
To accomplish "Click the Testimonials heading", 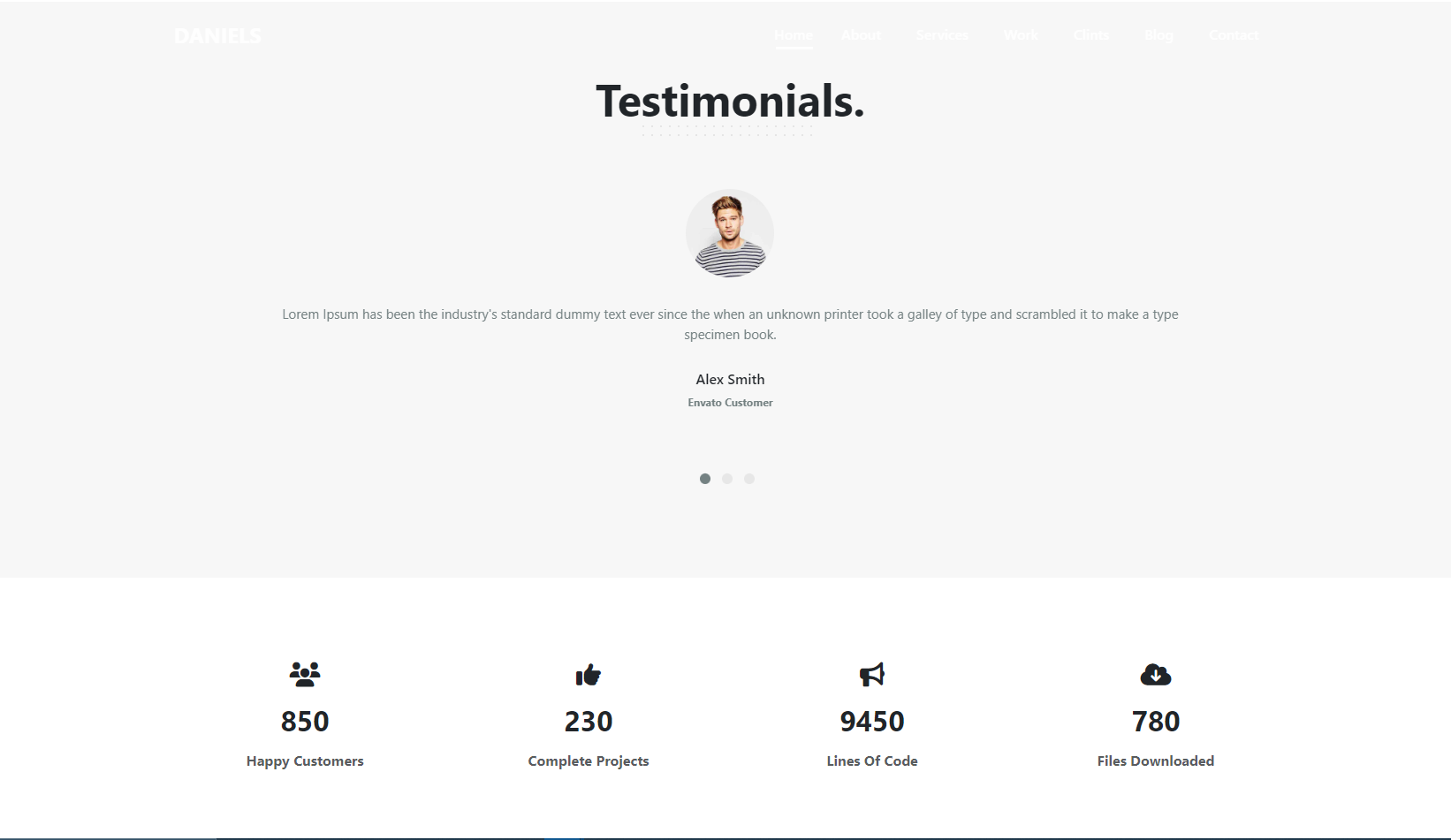I will [x=729, y=100].
